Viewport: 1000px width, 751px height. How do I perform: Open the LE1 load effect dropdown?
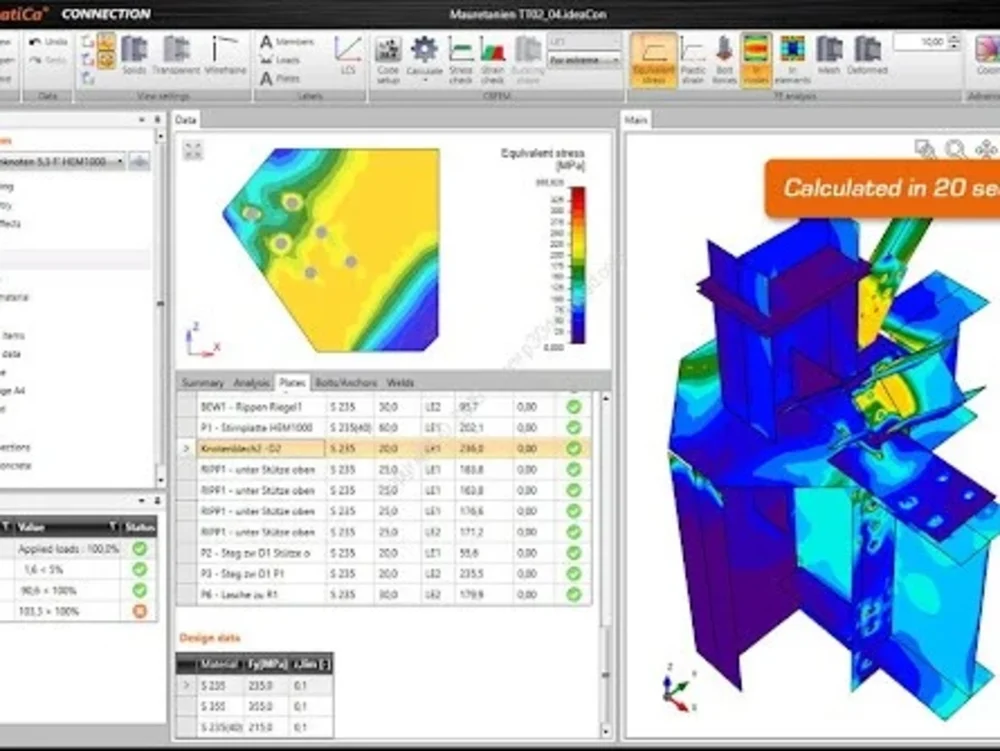pos(584,42)
